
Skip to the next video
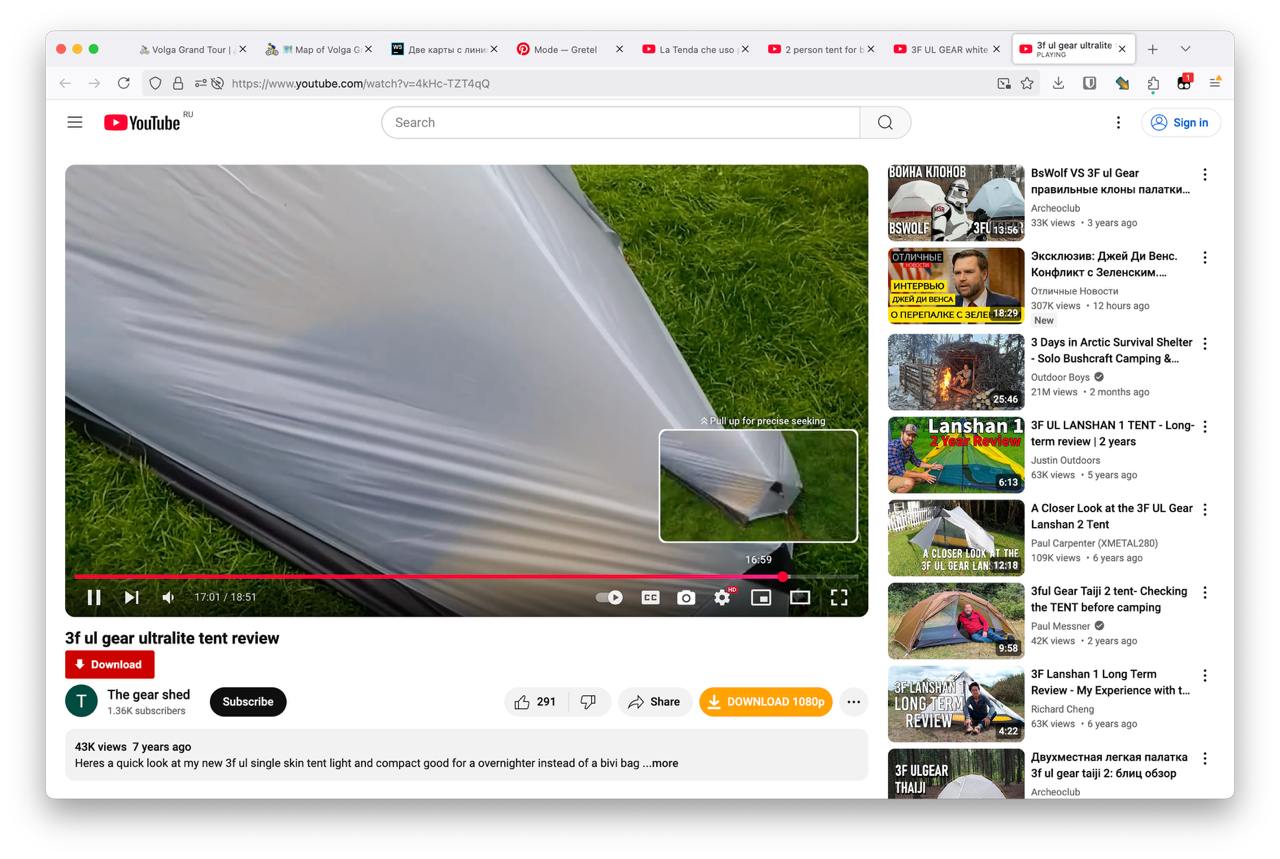pyautogui.click(x=131, y=597)
